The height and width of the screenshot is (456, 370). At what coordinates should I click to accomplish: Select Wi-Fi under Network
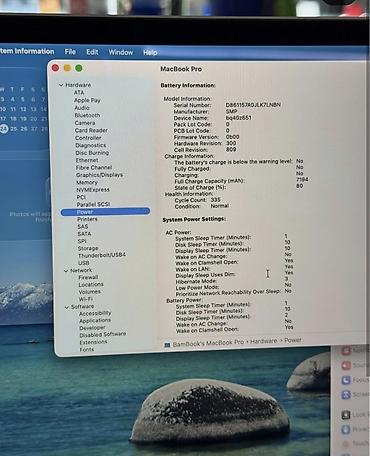86,299
